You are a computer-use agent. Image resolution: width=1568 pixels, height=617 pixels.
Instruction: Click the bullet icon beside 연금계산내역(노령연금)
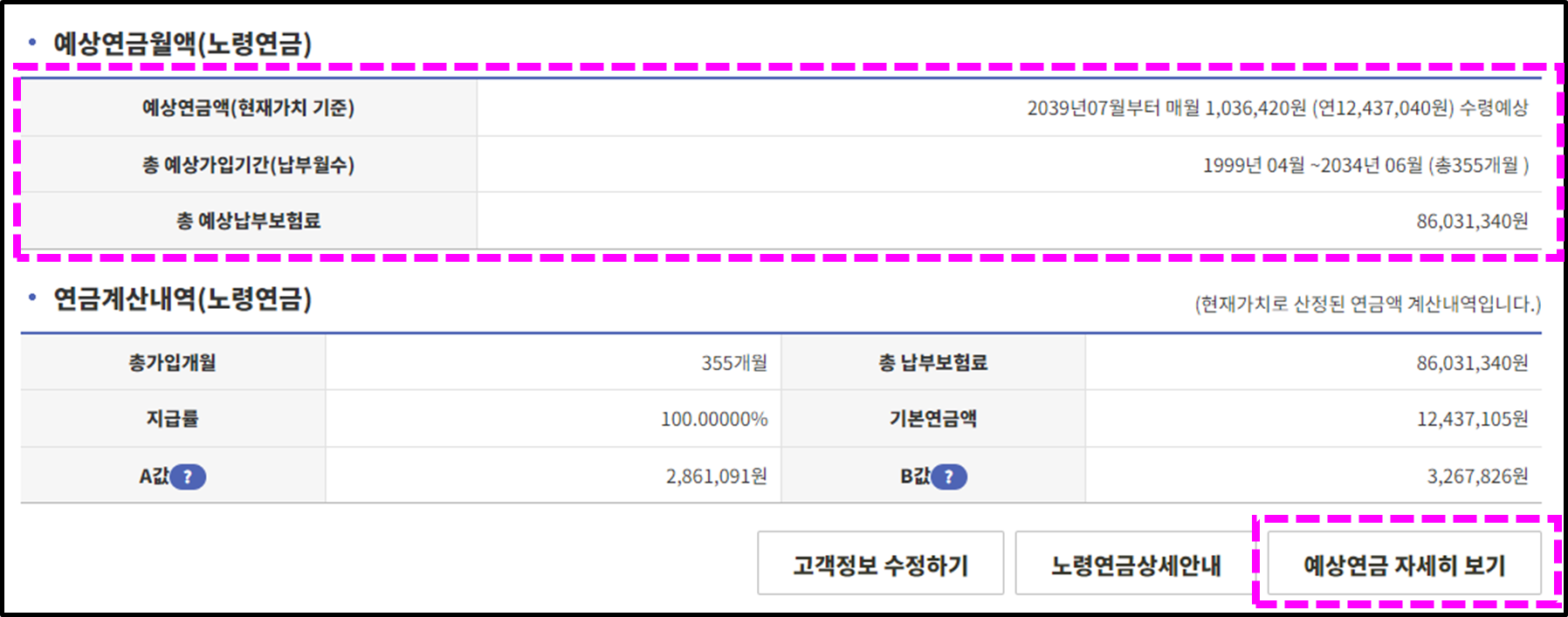click(31, 297)
